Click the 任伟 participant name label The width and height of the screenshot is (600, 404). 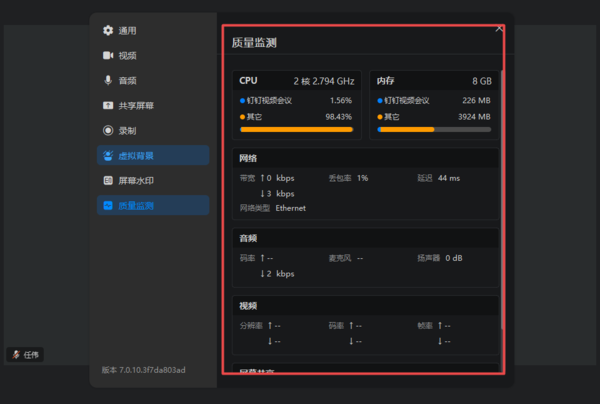31,355
